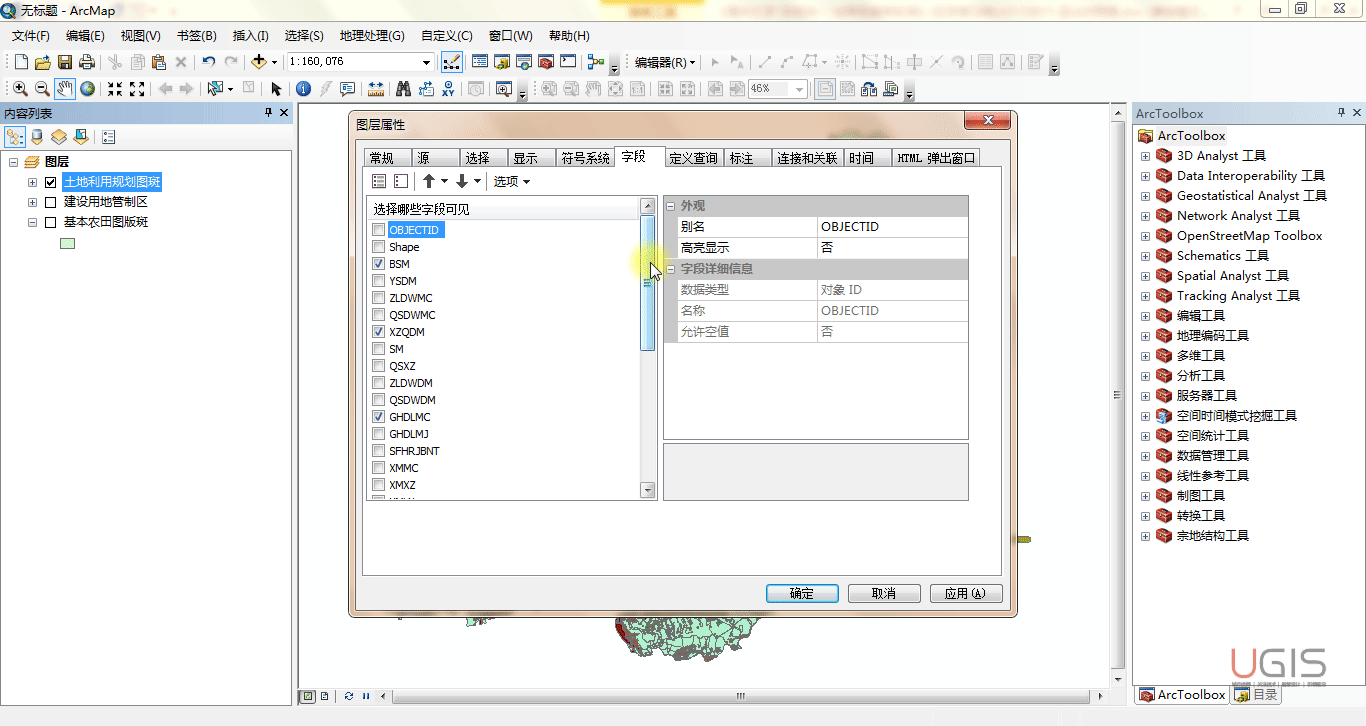Select the 转换工具 toolbox item
The width and height of the screenshot is (1366, 726).
coord(1200,516)
